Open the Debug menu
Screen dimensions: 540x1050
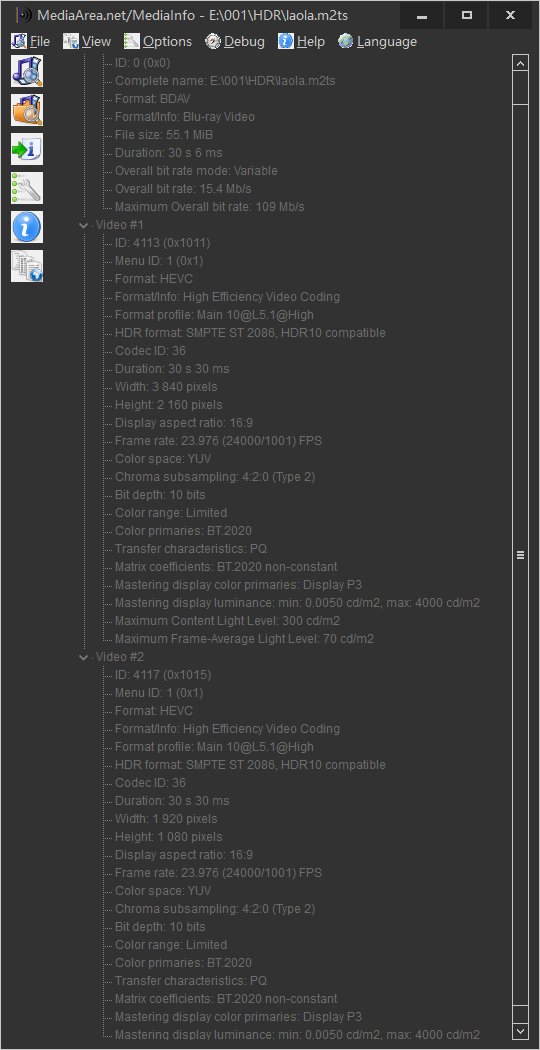(x=235, y=42)
